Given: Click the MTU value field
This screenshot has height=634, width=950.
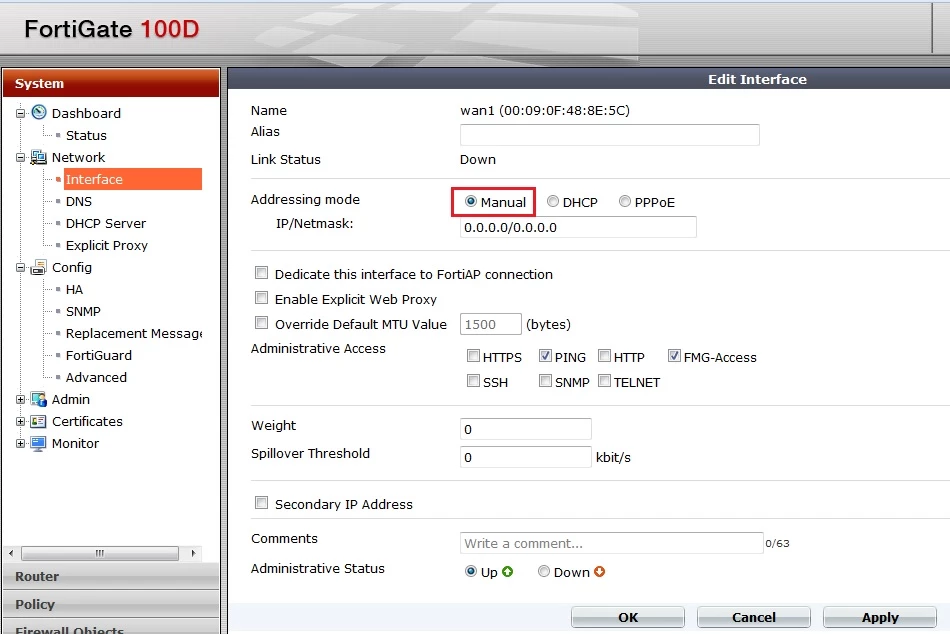Looking at the screenshot, I should coord(491,324).
